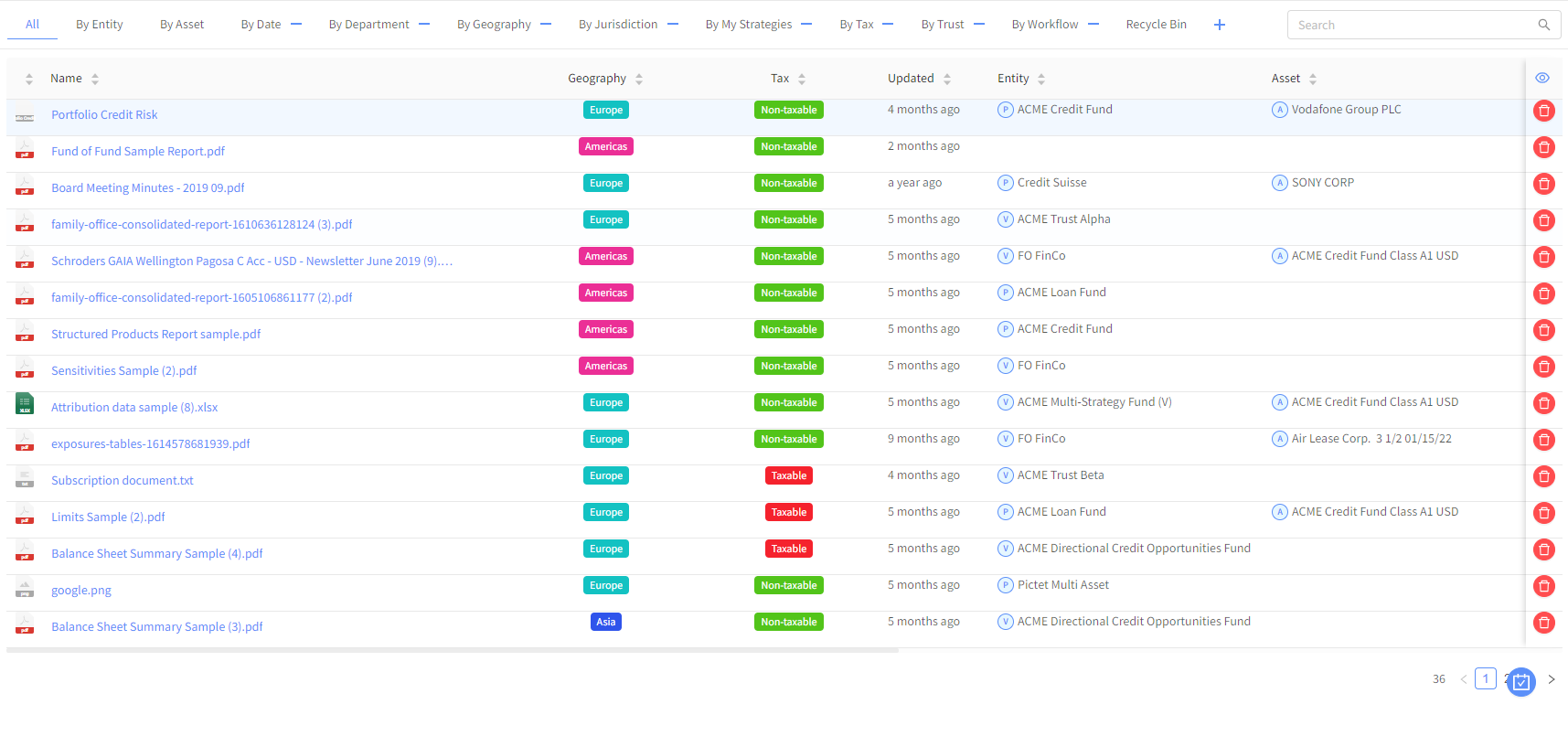Click the blue Asia geography tag
Viewport: 1568px width, 736px height.
[x=605, y=622]
